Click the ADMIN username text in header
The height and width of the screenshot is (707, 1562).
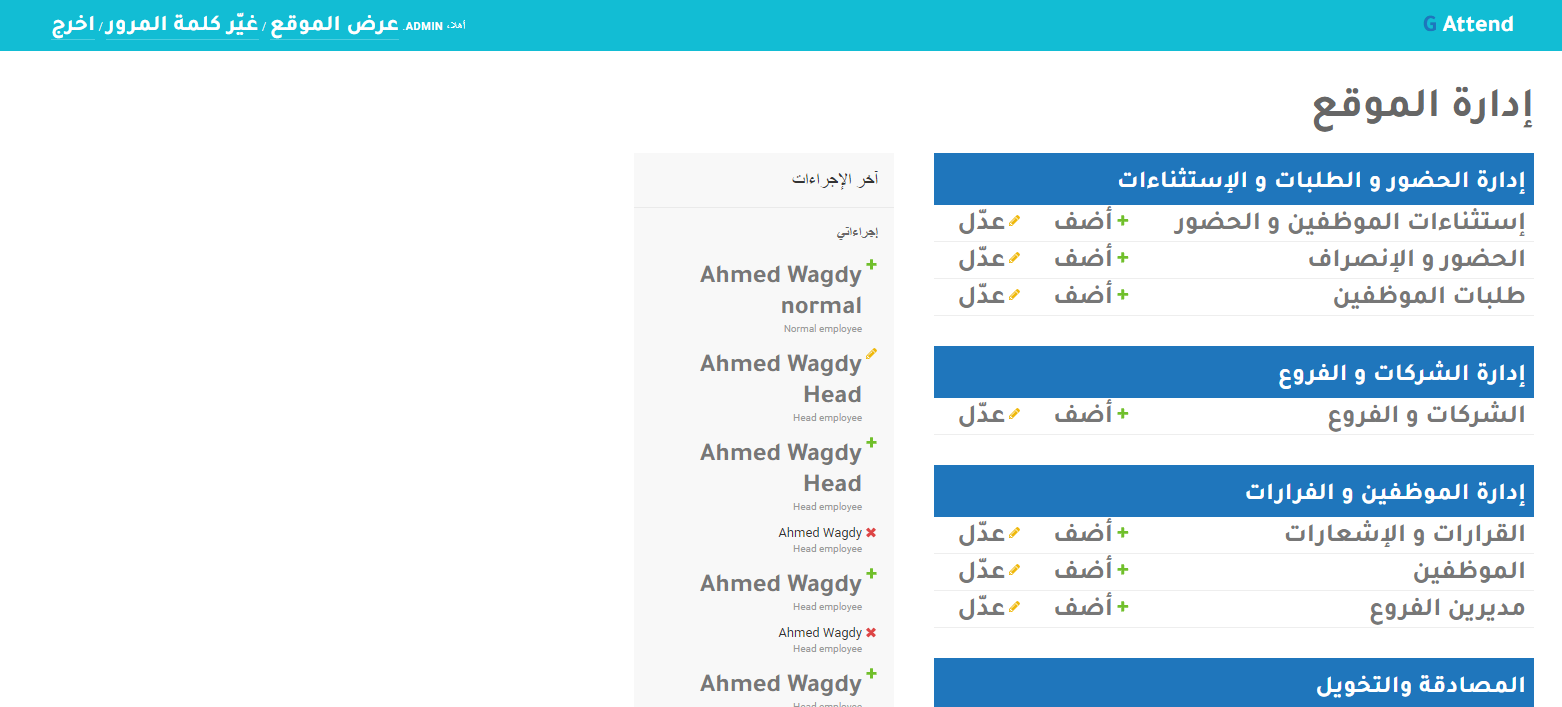click(x=424, y=26)
